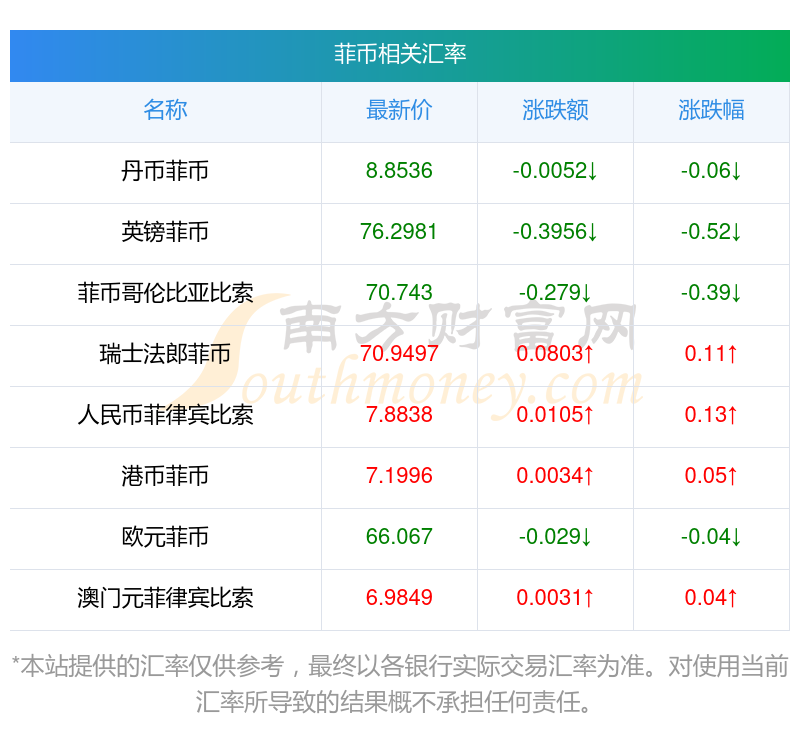800x733 pixels.
Task: Click the change value -0.3956↓
Action: tap(555, 232)
